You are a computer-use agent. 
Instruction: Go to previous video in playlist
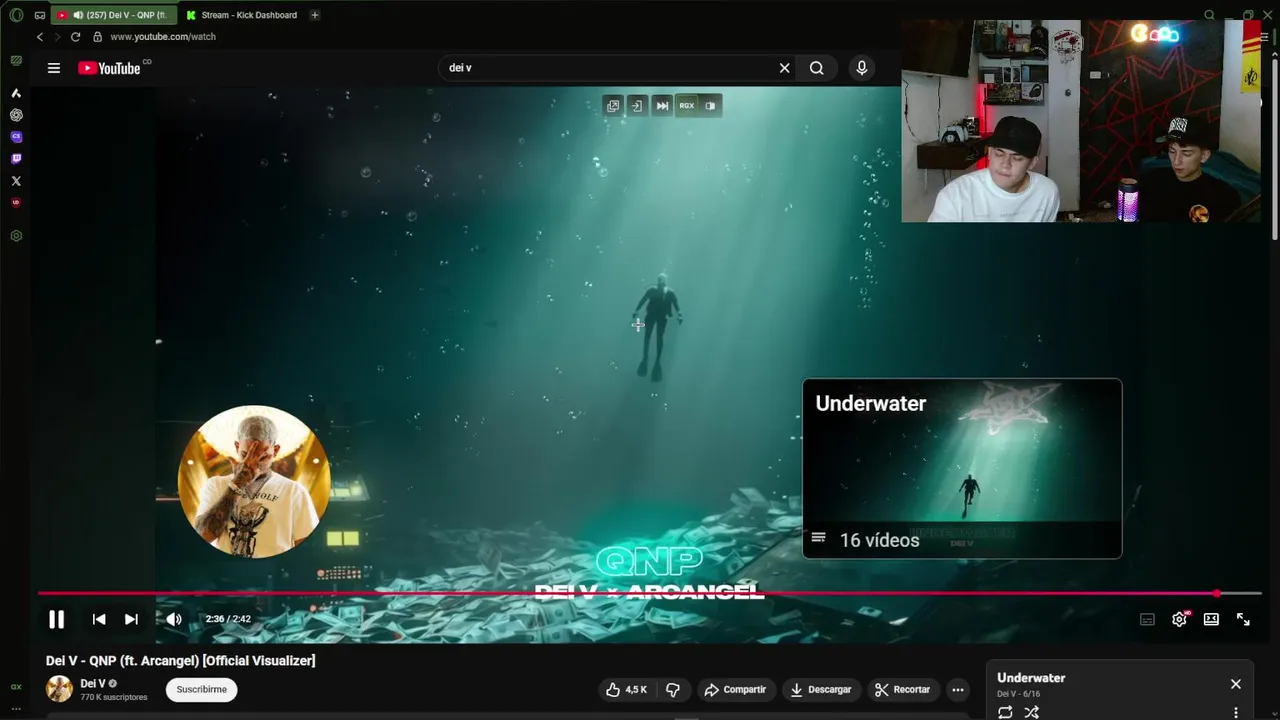(99, 619)
